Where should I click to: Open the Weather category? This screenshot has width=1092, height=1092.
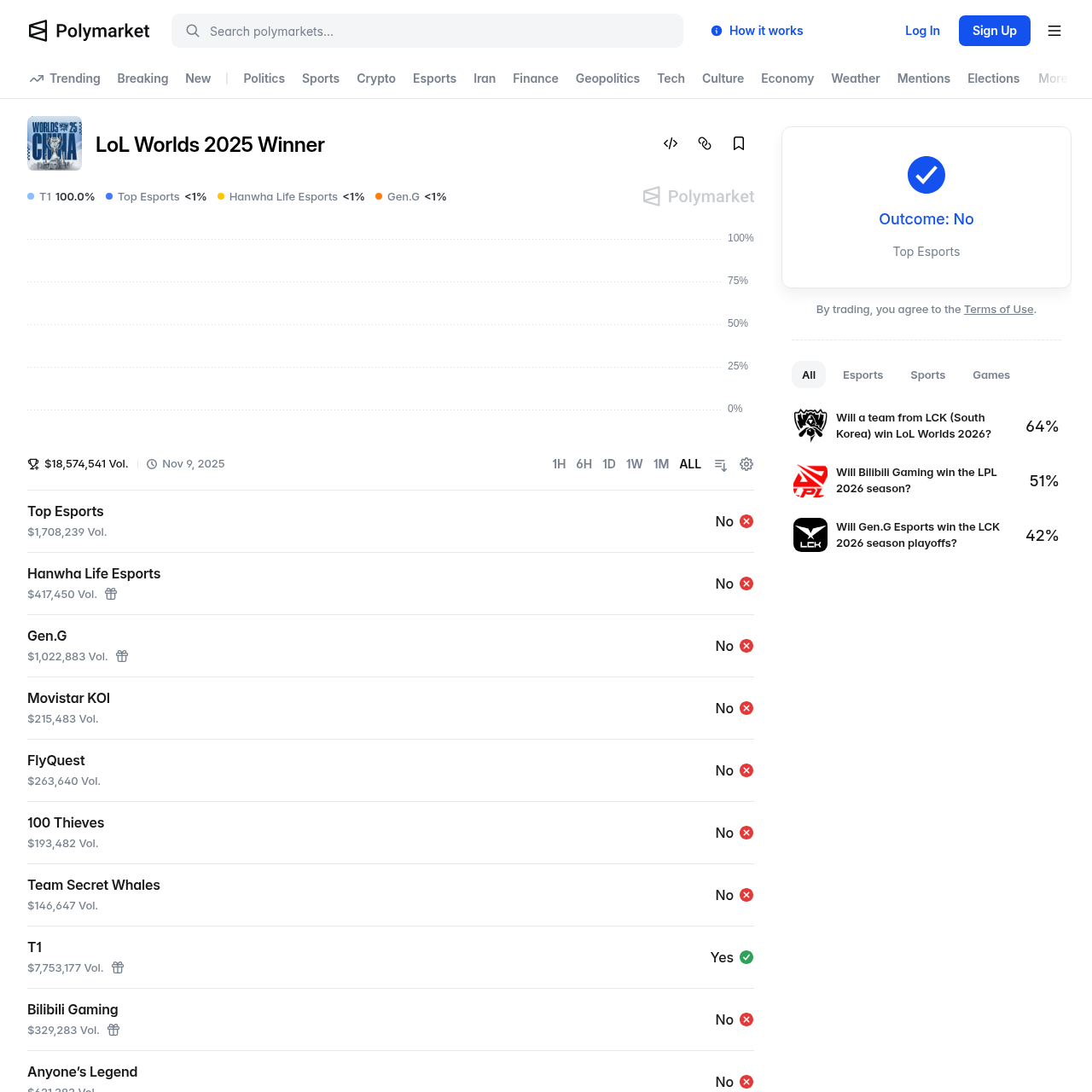[856, 78]
